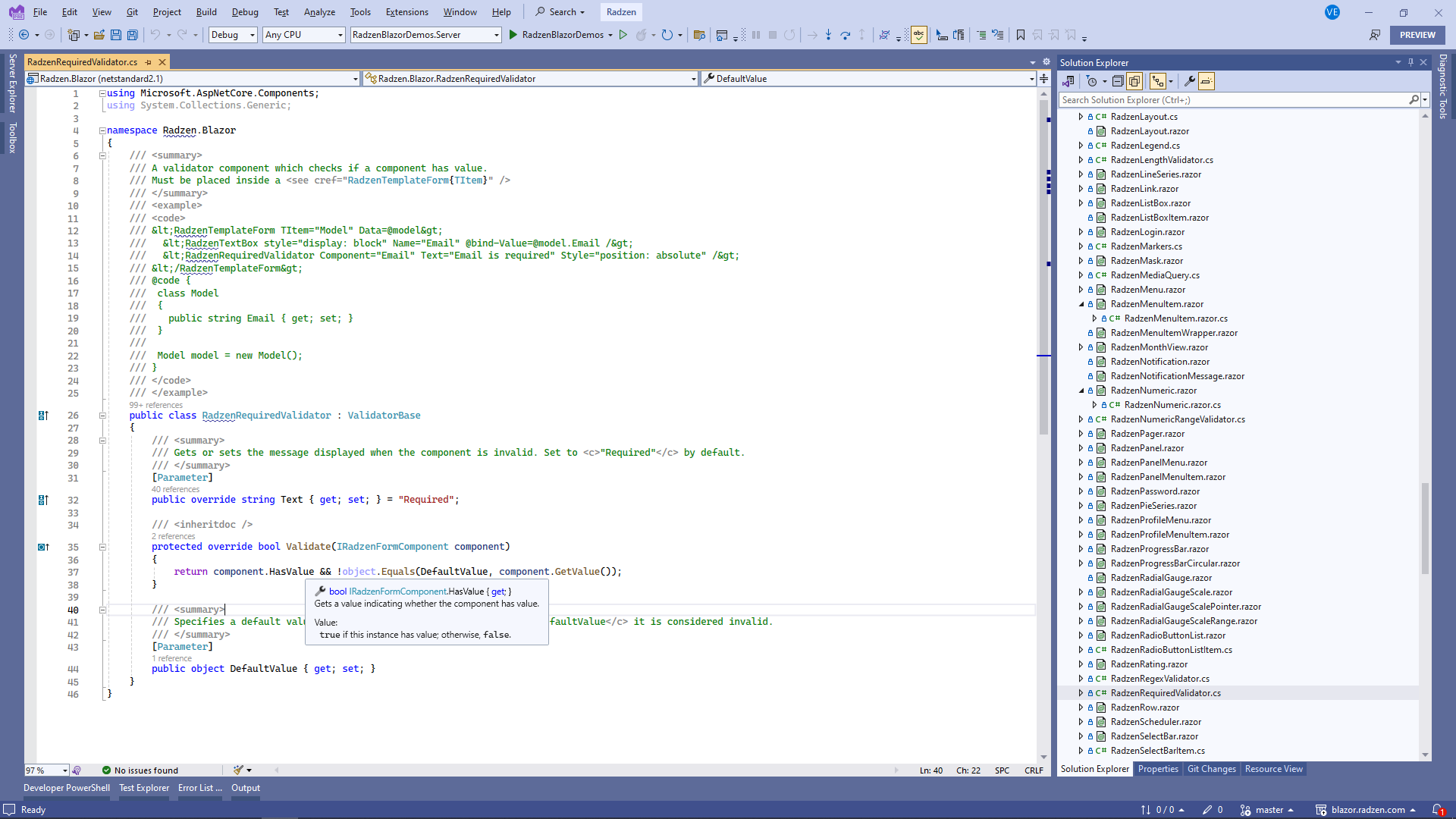This screenshot has width=1456, height=819.
Task: Open the Any CPU platform dropdown
Action: (x=305, y=35)
